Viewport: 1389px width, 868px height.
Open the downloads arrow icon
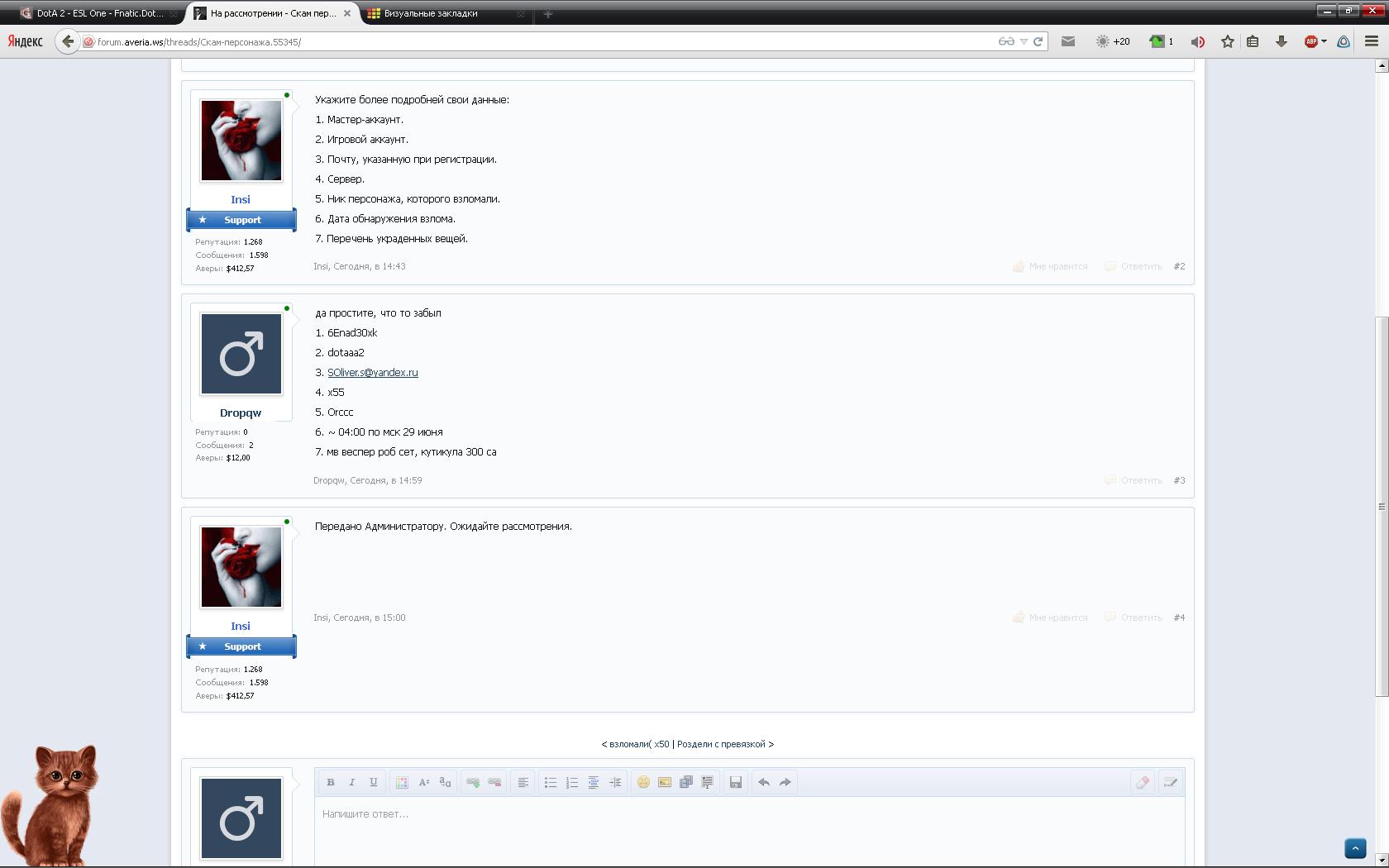1282,41
